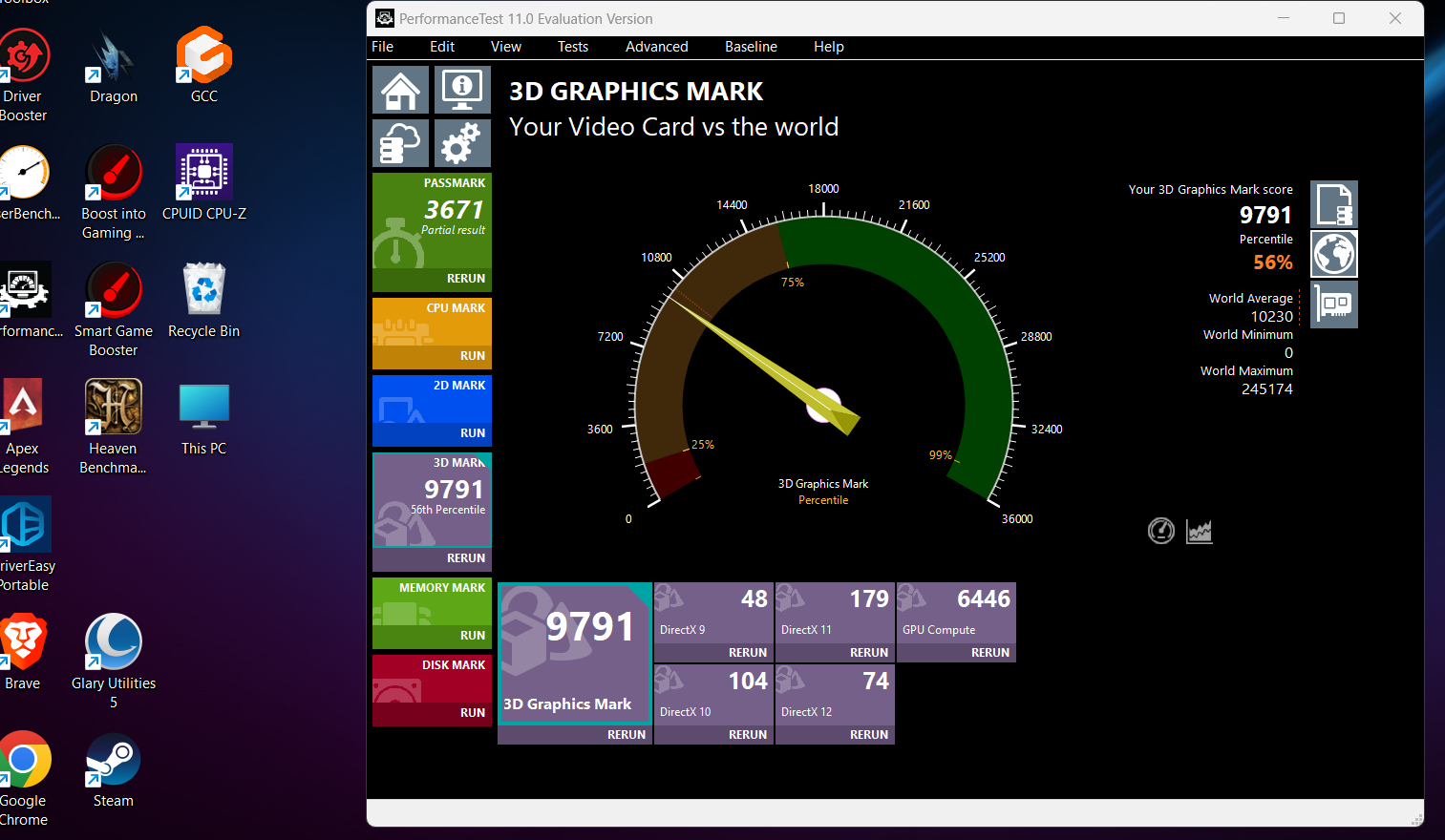The width and height of the screenshot is (1445, 840).
Task: Rerun the 3D Mark sidebar test
Action: [466, 558]
